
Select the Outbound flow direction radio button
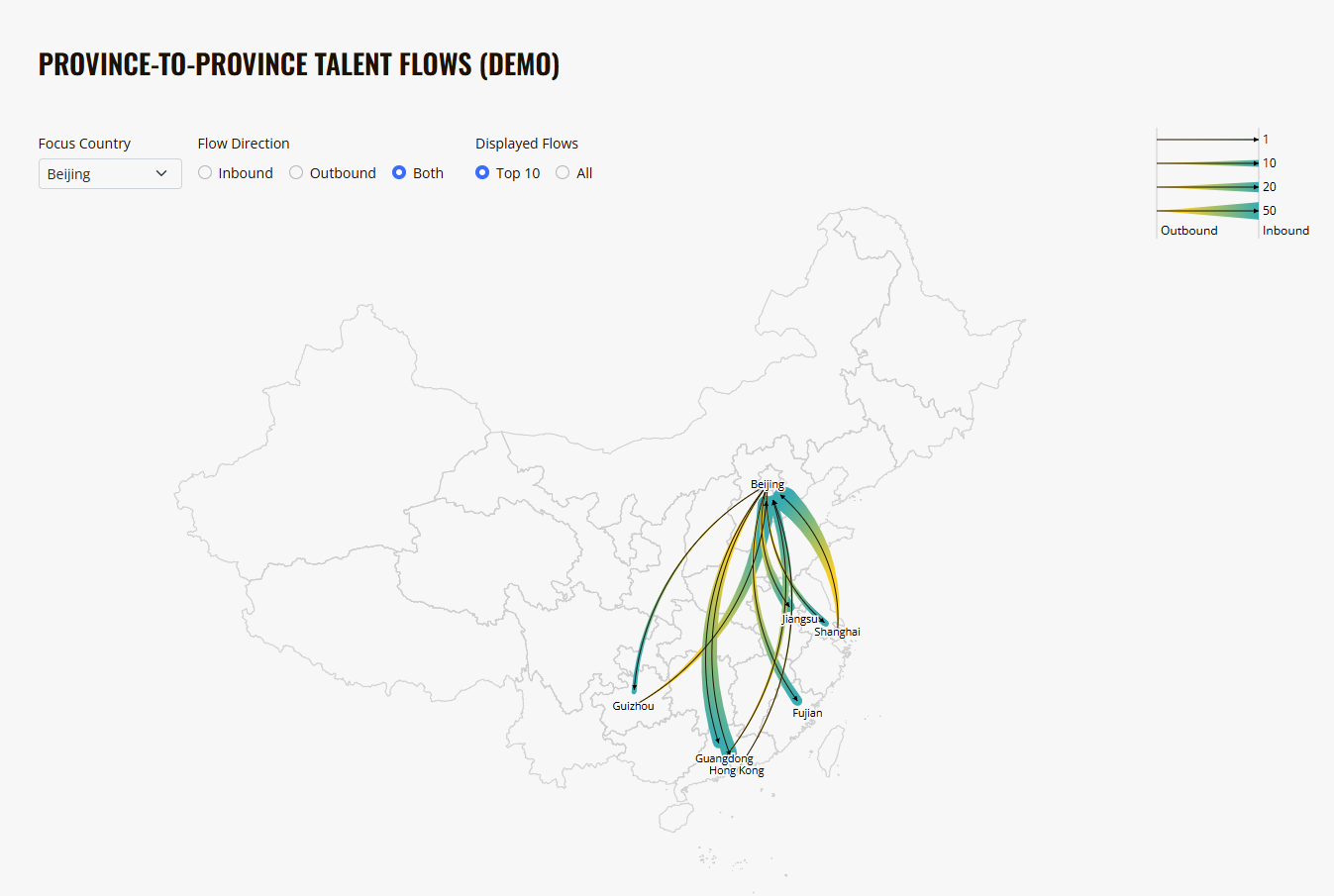point(295,172)
